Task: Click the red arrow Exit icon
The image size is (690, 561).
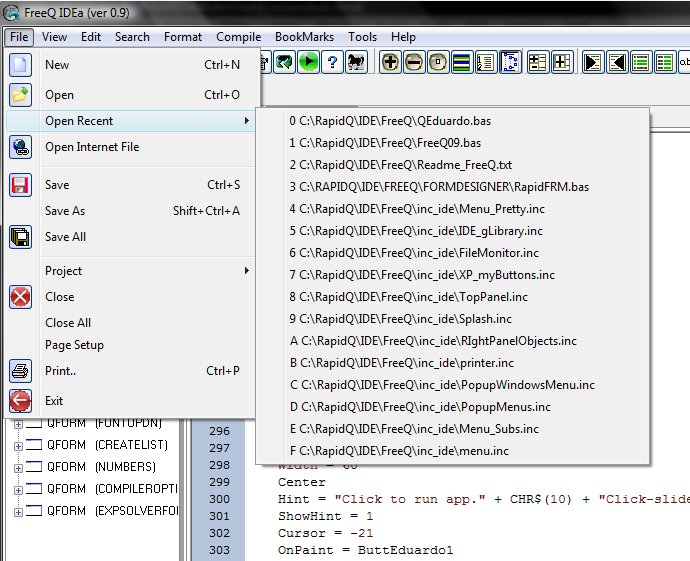Action: point(20,401)
